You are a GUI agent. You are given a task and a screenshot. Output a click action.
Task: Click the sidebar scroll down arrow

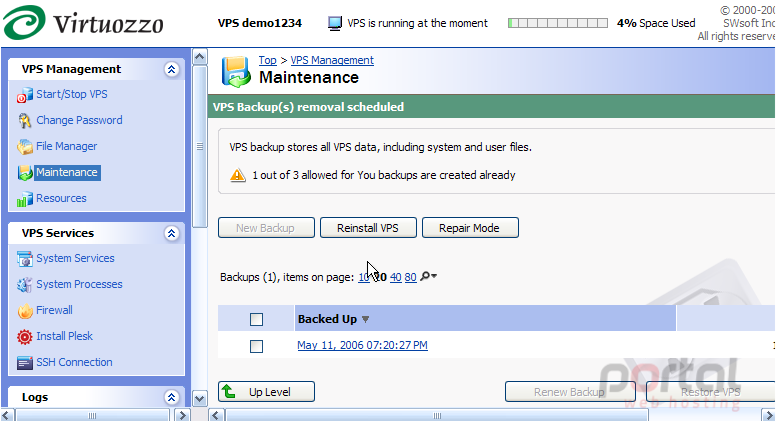coord(199,399)
